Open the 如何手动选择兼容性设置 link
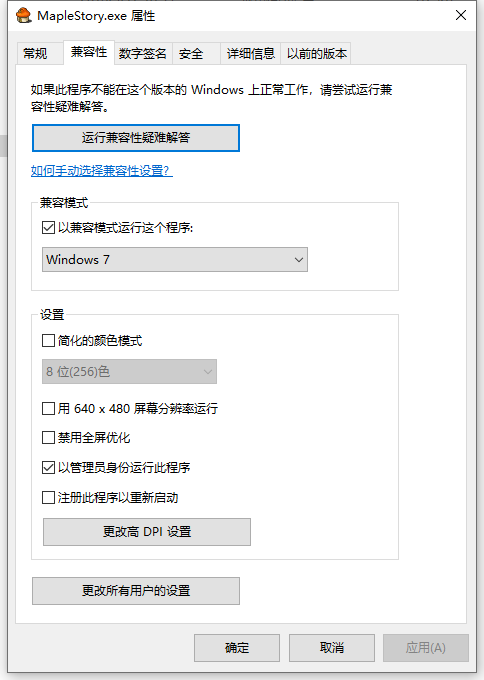This screenshot has height=680, width=484. [101, 170]
